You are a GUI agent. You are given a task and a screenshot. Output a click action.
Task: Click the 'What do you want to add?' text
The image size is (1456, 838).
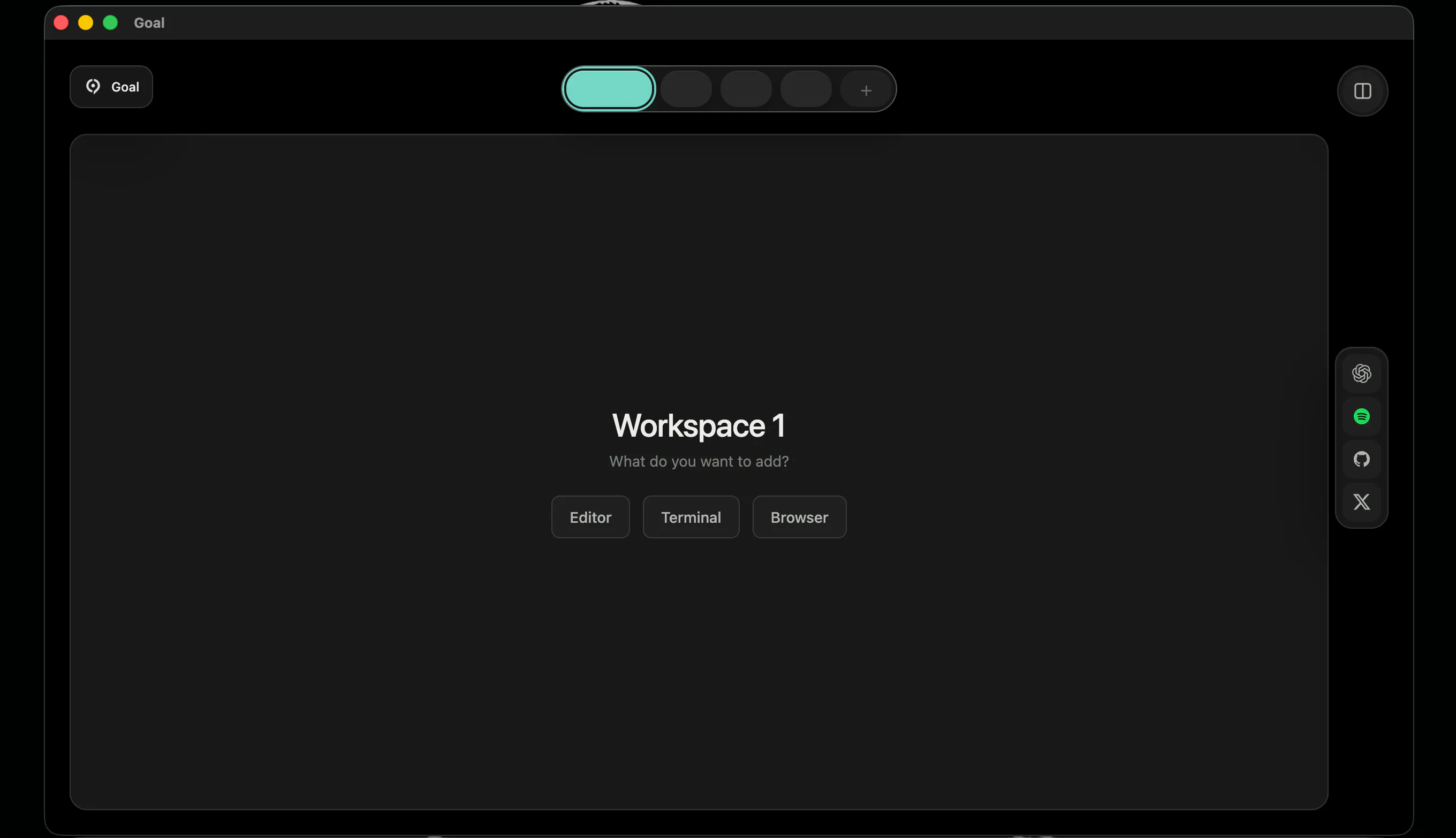click(699, 462)
